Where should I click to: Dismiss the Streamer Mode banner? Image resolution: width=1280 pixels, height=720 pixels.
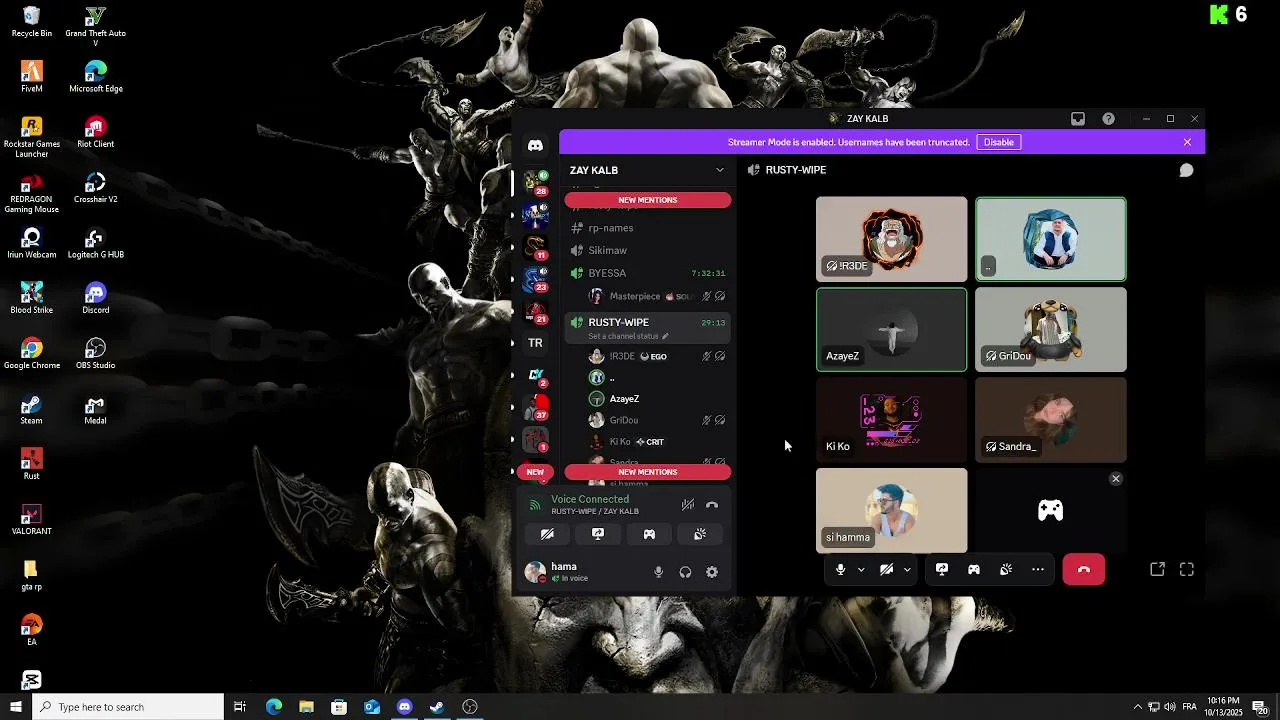tap(1187, 142)
